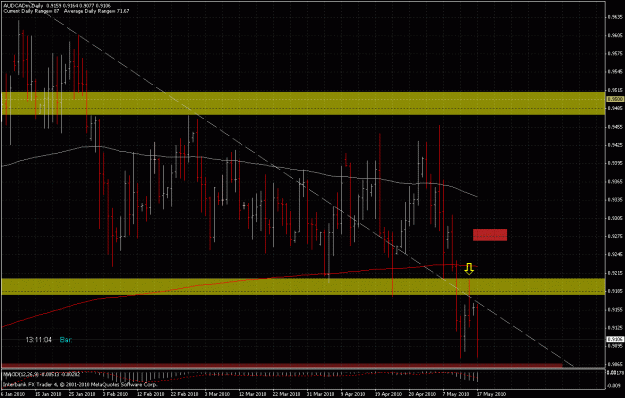625x398 pixels.
Task: Click the MACD(12,26,9) indicator label
Action: [42, 374]
